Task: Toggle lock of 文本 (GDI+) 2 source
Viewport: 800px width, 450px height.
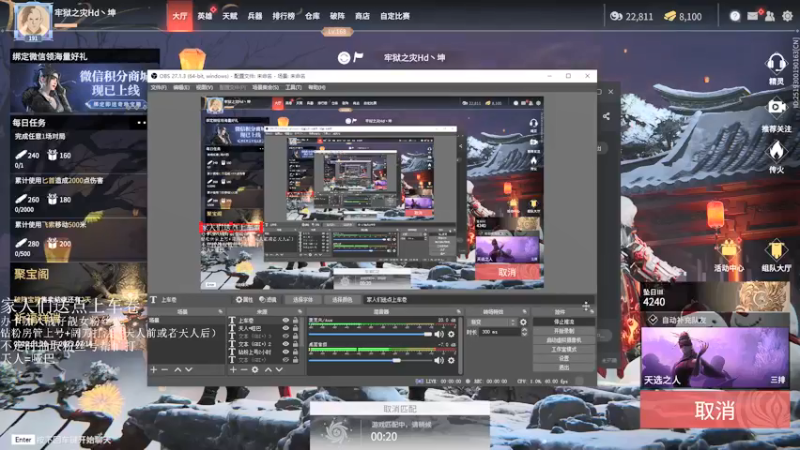Action: (x=295, y=344)
